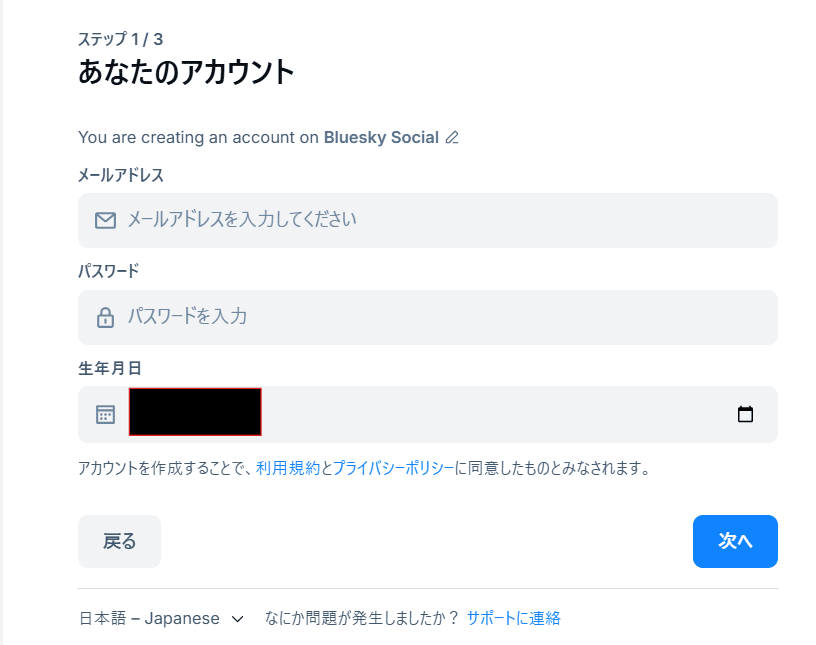Click the 生年月日 birthdate value field

(195, 412)
